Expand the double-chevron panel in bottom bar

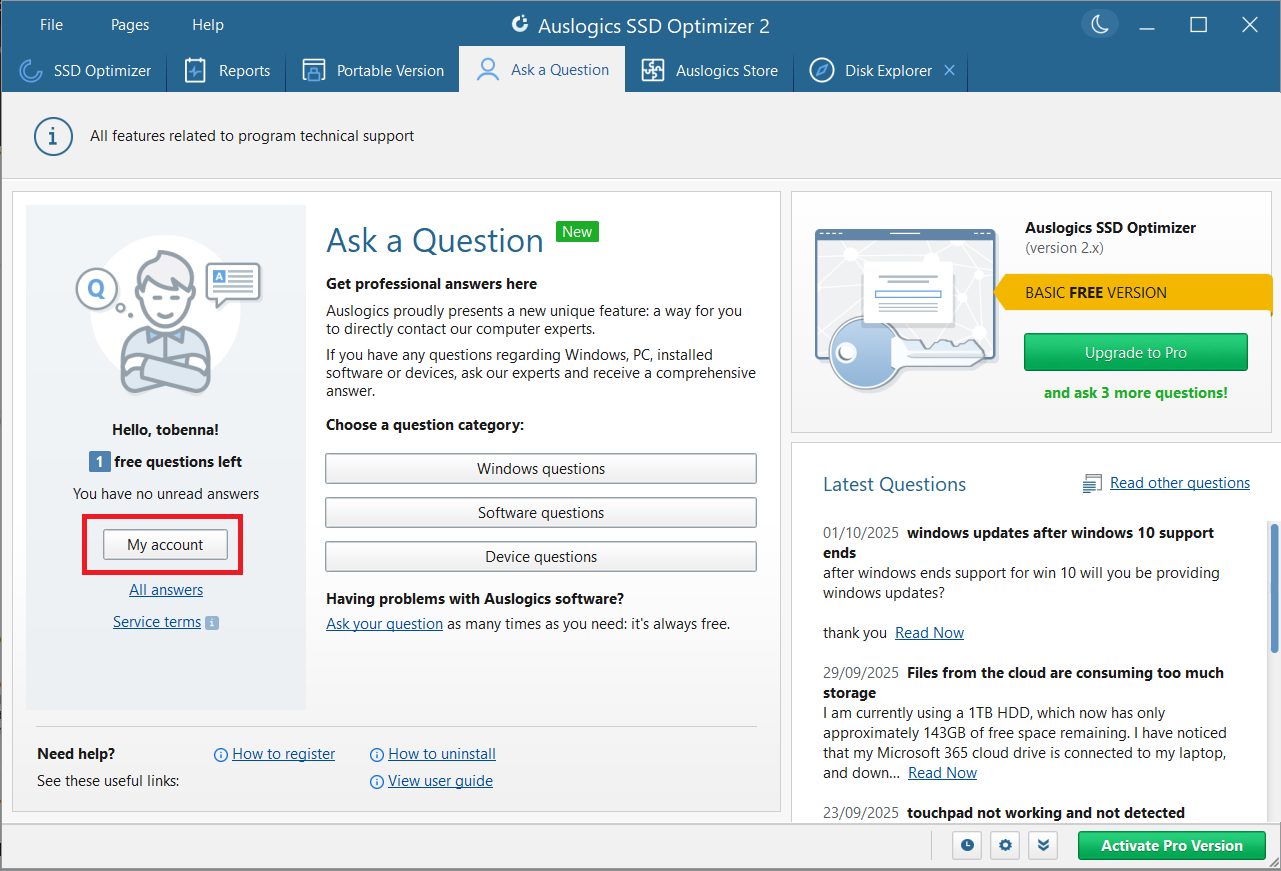[x=1043, y=846]
